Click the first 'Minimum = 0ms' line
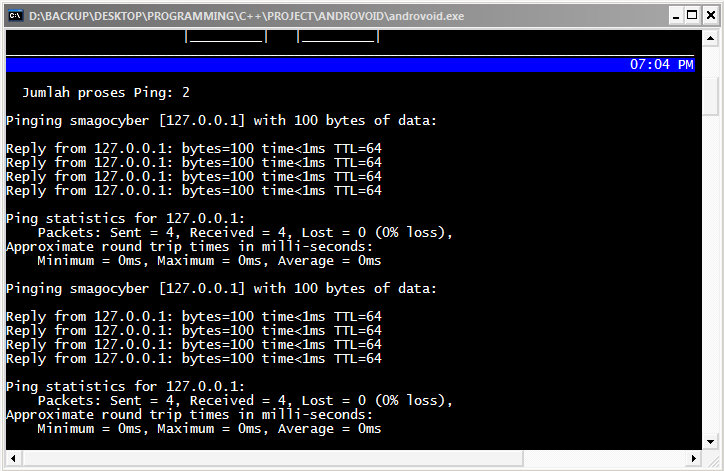Screen dimensions: 724x471 tap(209, 260)
